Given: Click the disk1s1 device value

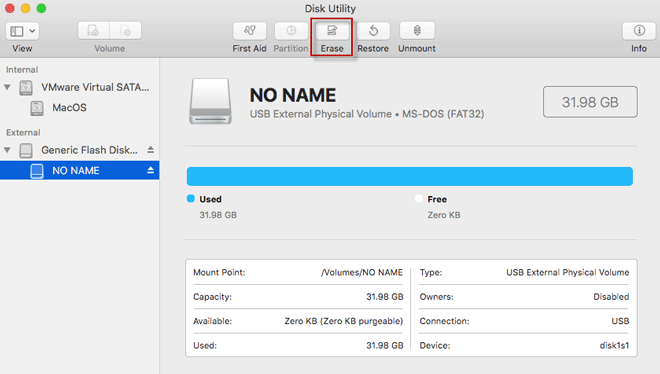Looking at the screenshot, I should 614,345.
